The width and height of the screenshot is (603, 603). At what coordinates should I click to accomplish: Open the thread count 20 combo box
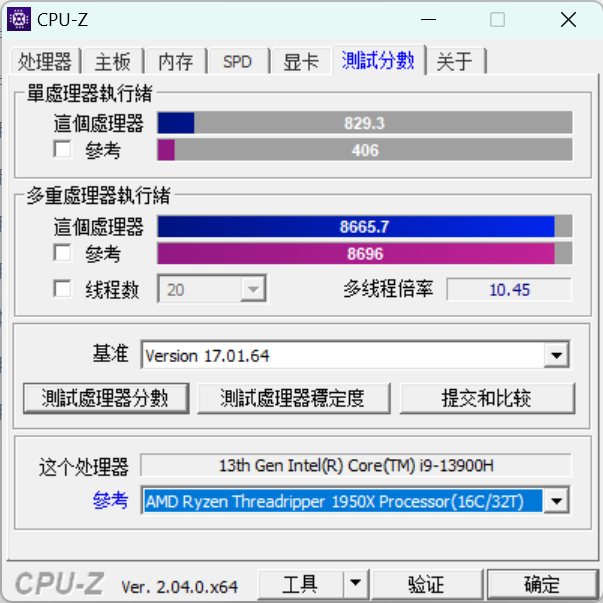click(x=212, y=289)
